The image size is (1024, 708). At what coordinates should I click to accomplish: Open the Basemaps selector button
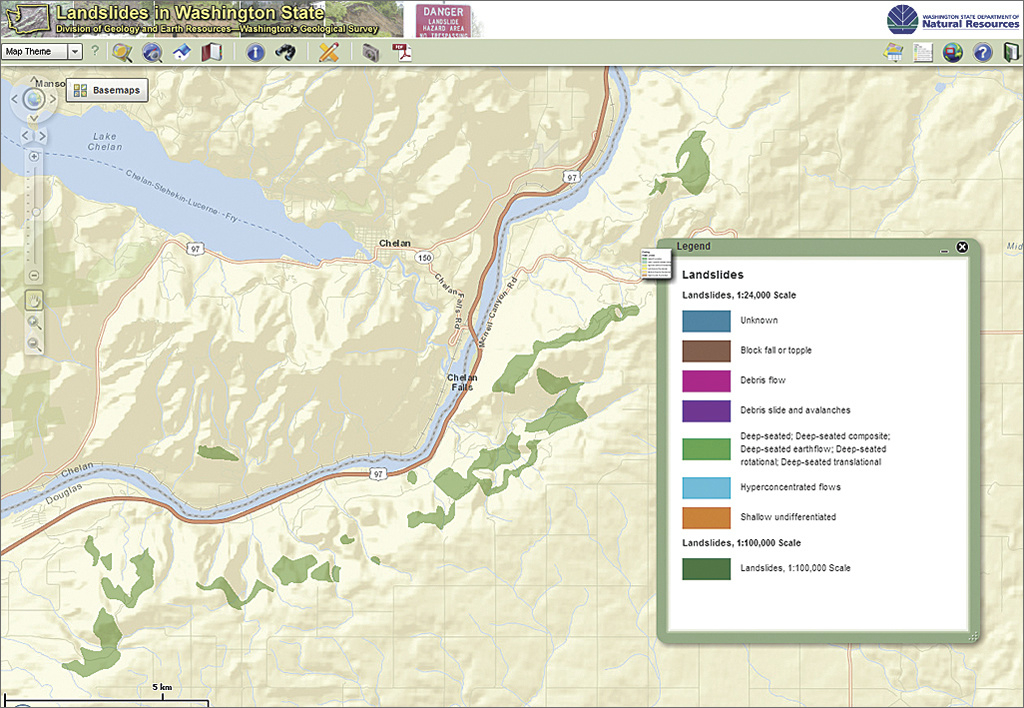click(109, 90)
